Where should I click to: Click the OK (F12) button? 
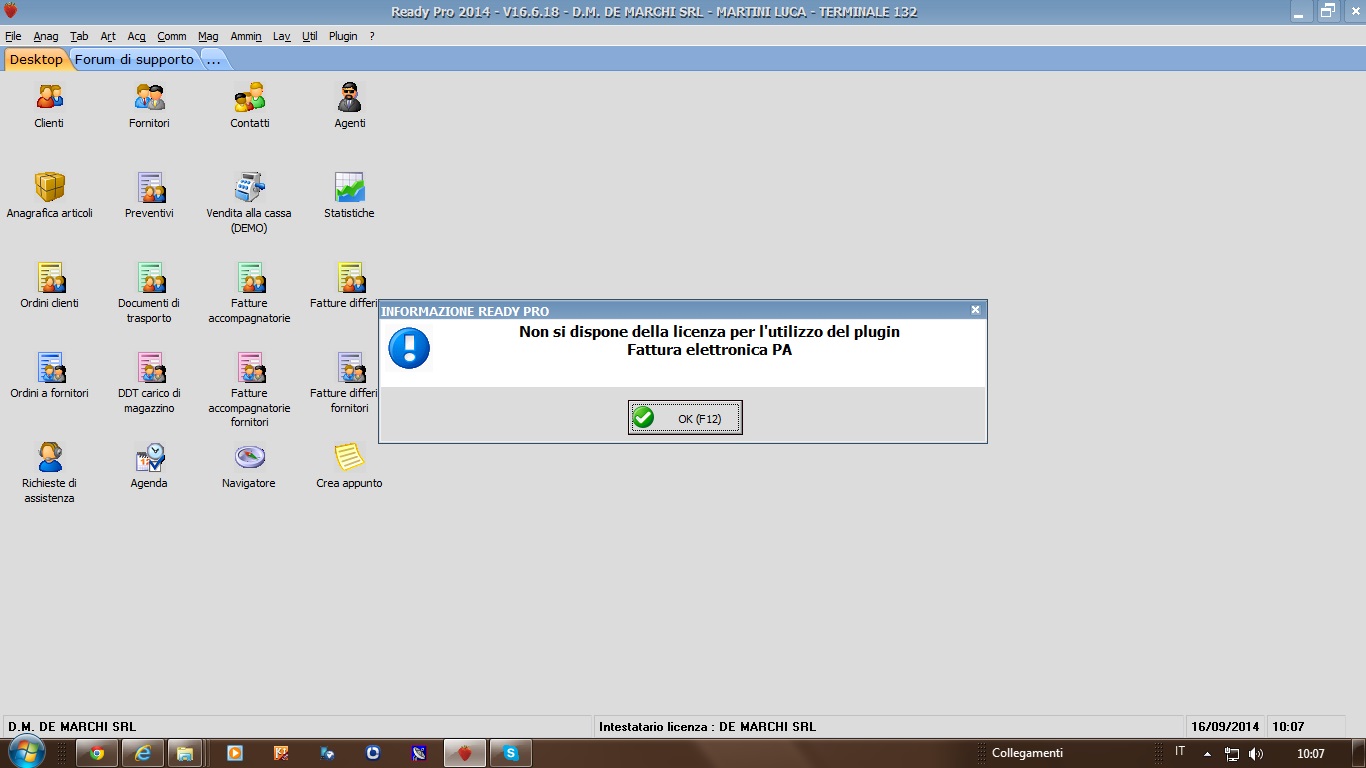(685, 418)
